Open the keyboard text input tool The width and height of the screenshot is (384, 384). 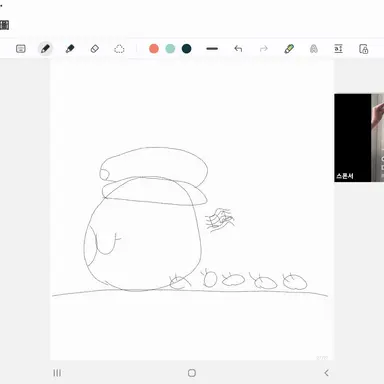[x=21, y=49]
